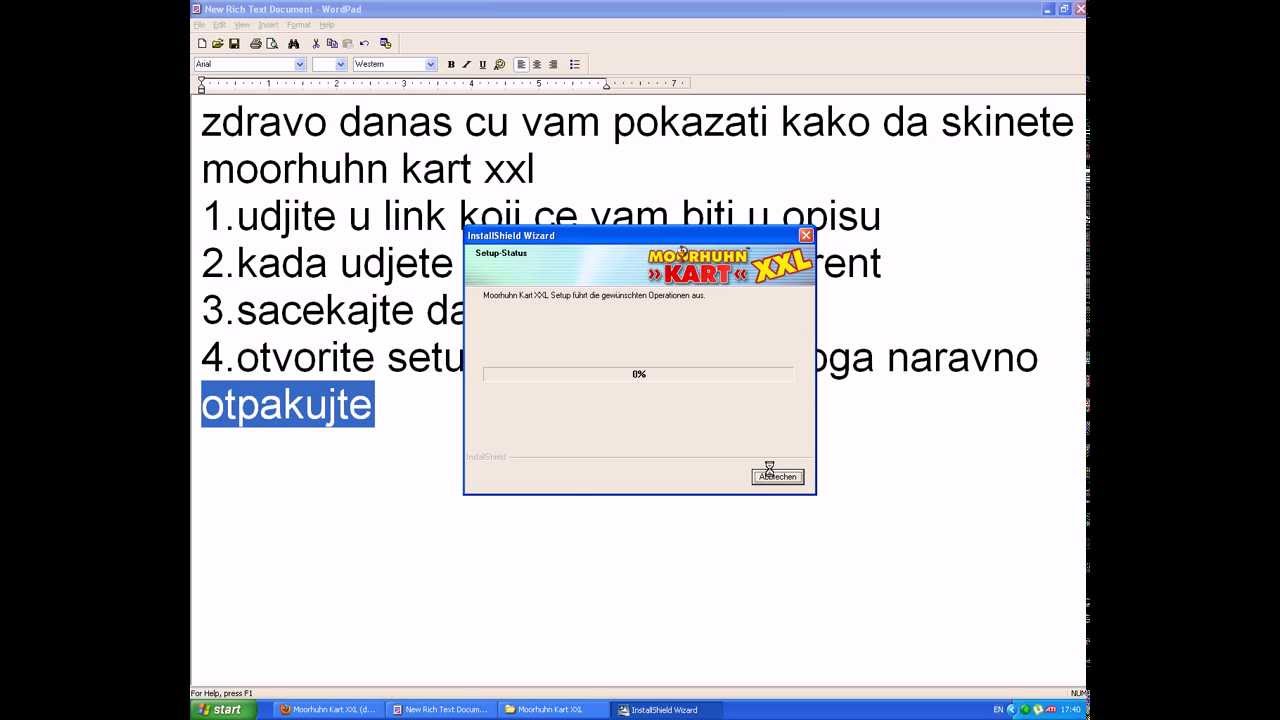Expand the Western font script dropdown
This screenshot has height=720, width=1280.
pos(431,64)
